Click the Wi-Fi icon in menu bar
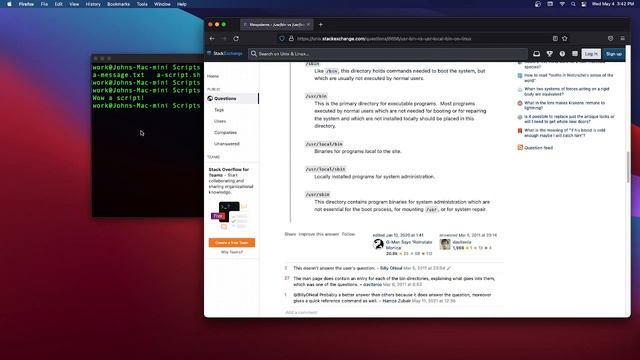Screen dimensions: 640x360 click(x=562, y=4)
